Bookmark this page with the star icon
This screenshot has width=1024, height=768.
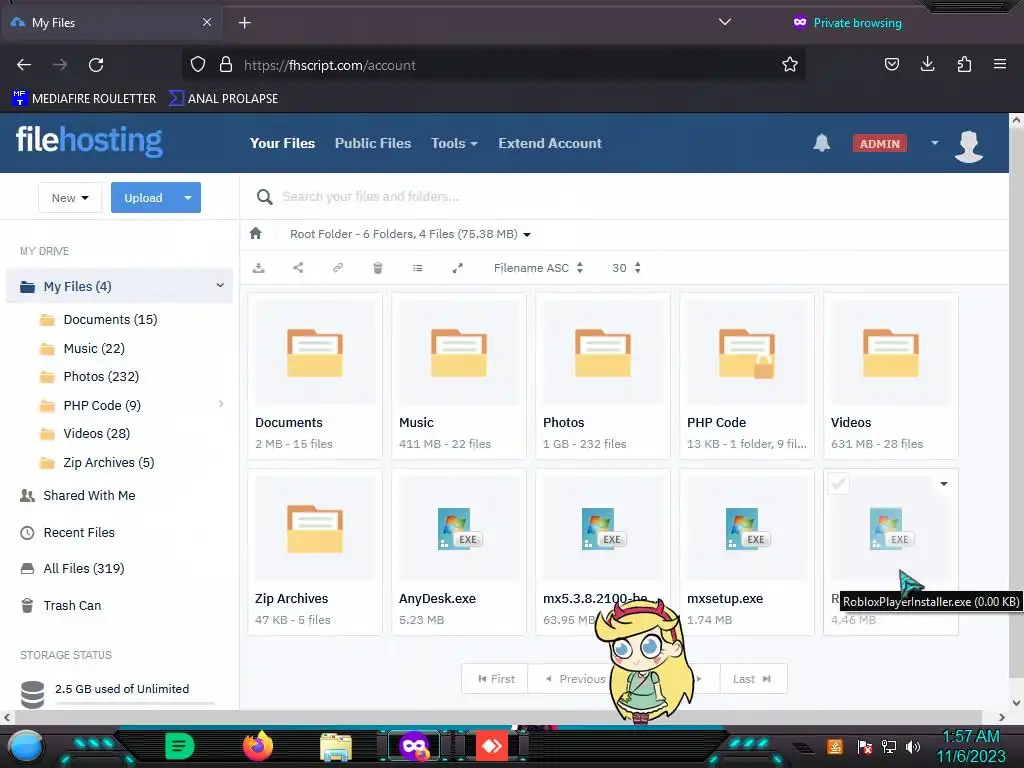point(790,65)
